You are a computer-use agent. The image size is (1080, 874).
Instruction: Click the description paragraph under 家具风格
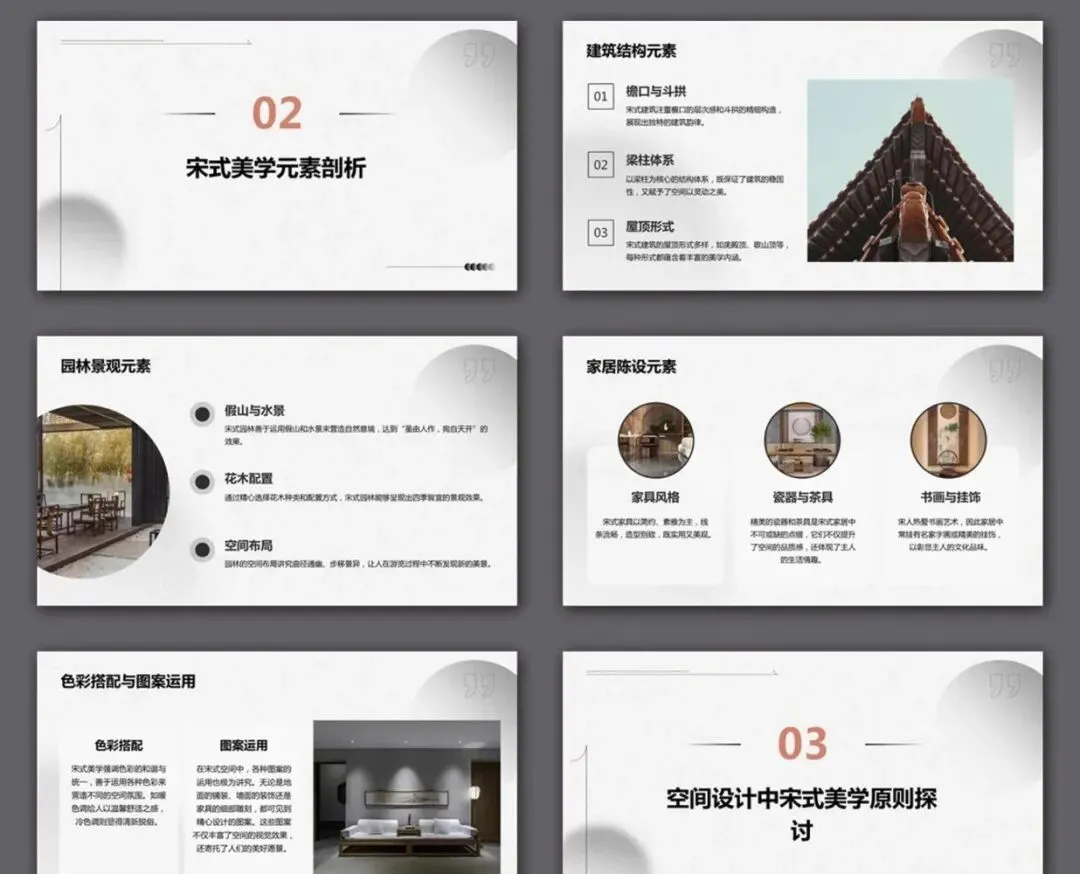[655, 528]
